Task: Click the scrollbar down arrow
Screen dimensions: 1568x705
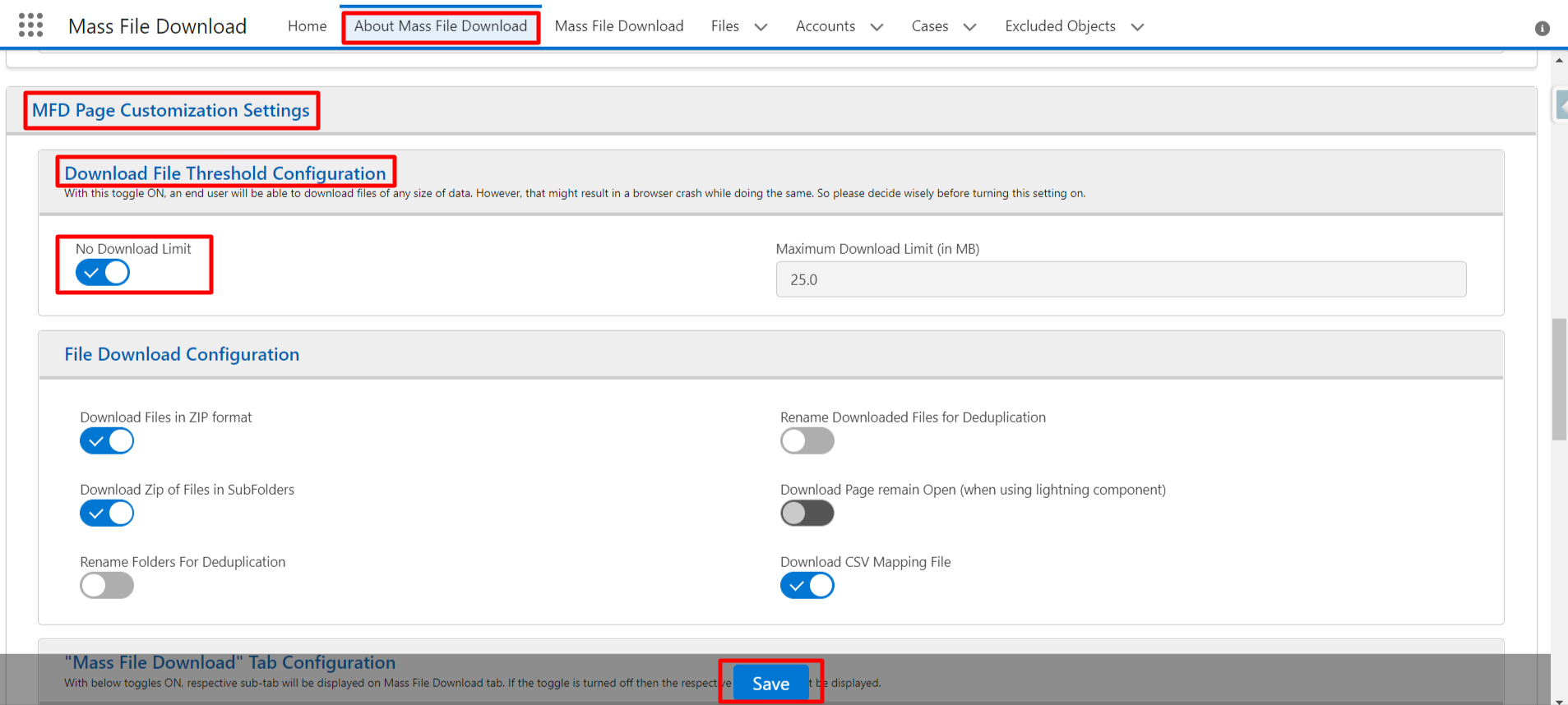Action: coord(1559,700)
